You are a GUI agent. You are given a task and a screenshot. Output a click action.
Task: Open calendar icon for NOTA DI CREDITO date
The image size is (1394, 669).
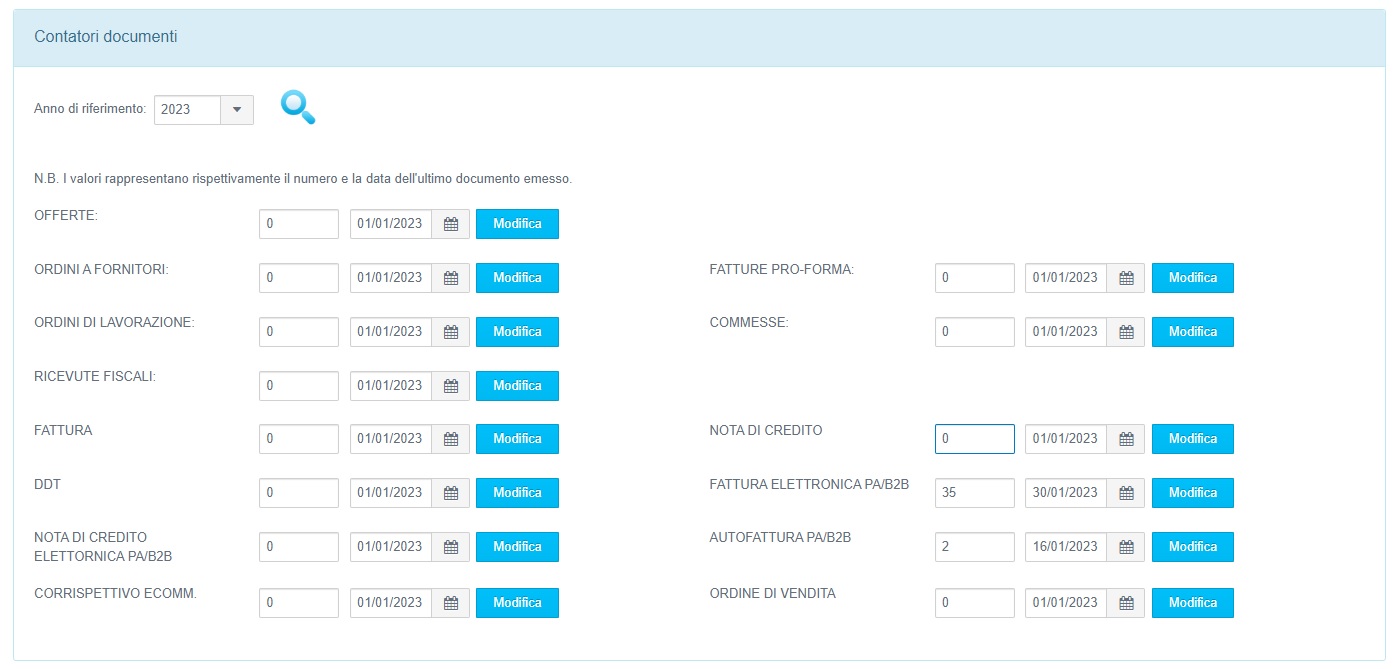(x=1126, y=439)
